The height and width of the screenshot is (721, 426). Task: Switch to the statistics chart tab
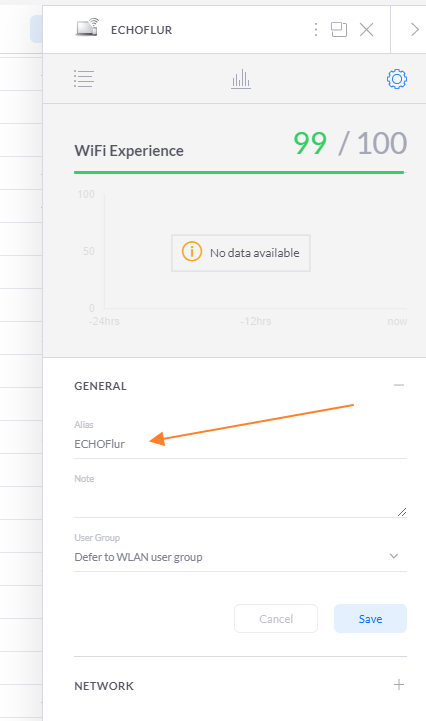point(241,79)
